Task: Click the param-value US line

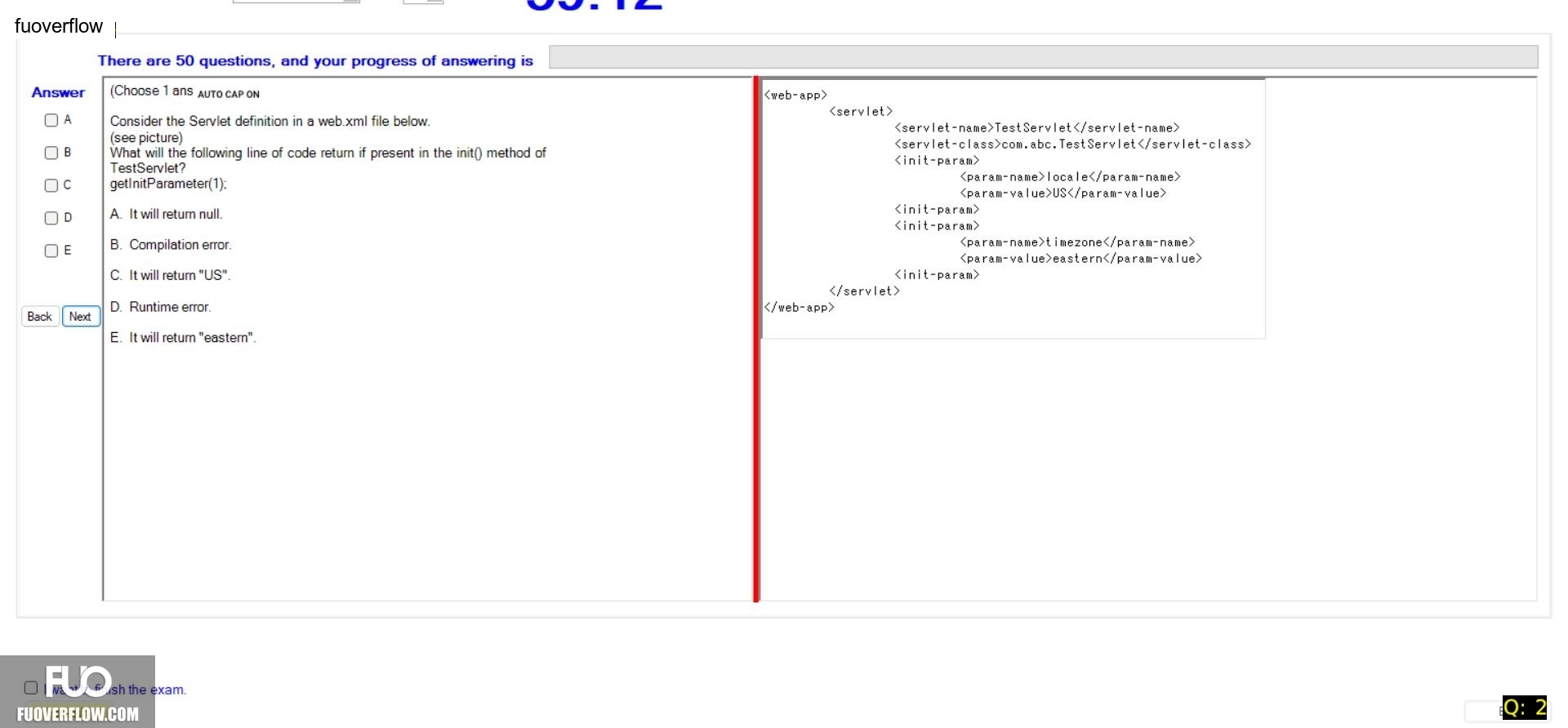Action: 1063,193
